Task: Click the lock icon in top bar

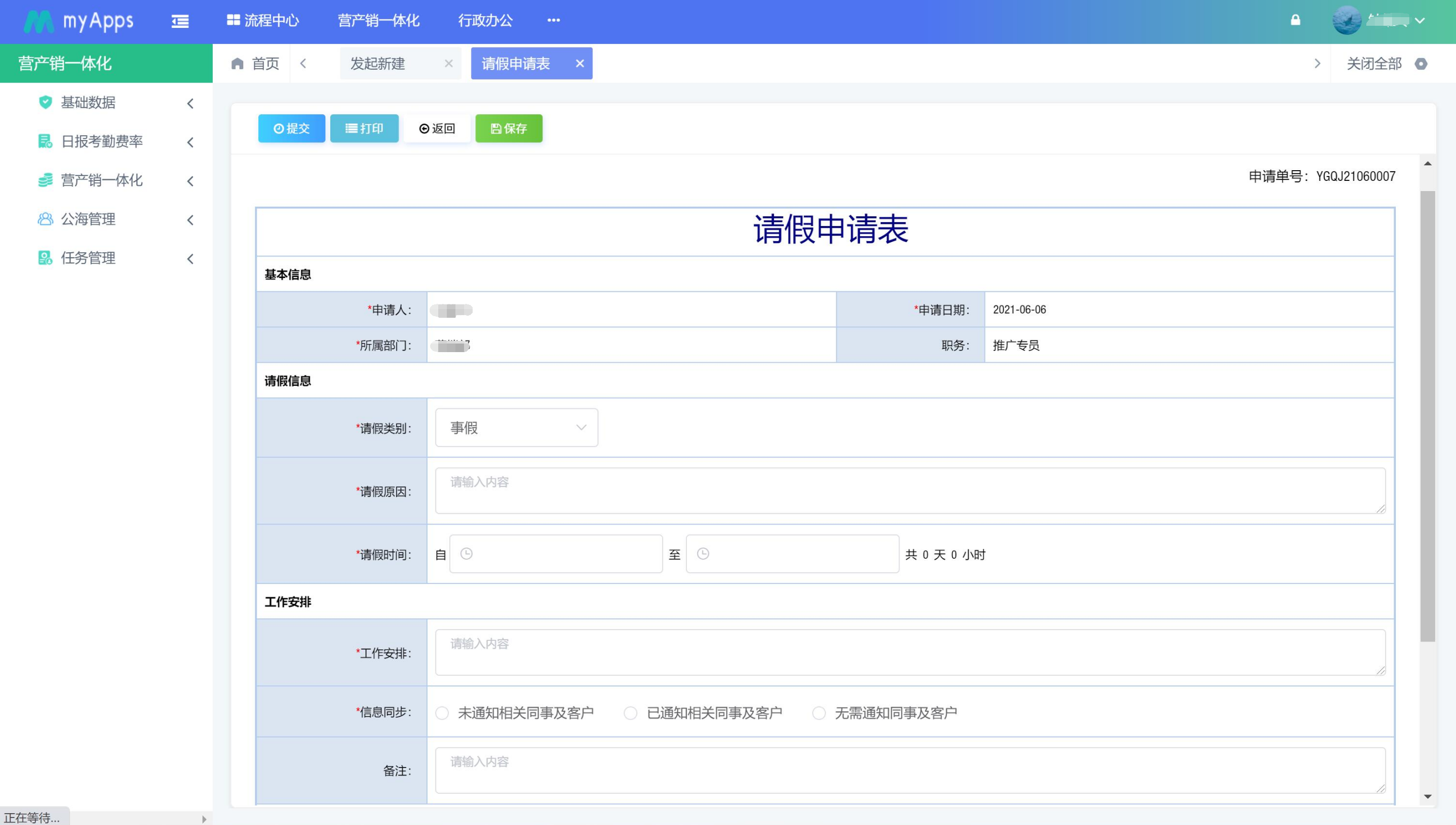Action: [x=1295, y=20]
